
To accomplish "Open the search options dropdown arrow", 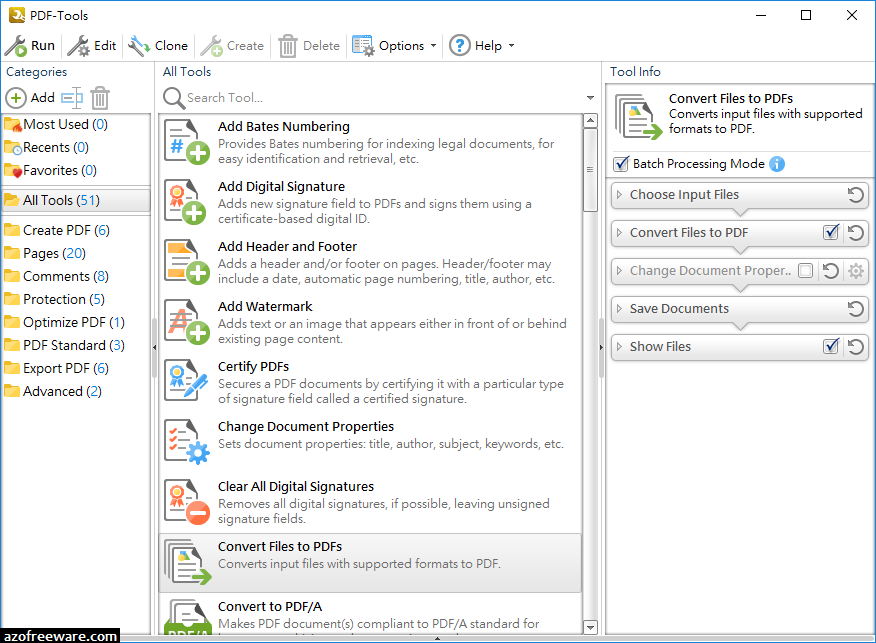I will click(x=590, y=98).
